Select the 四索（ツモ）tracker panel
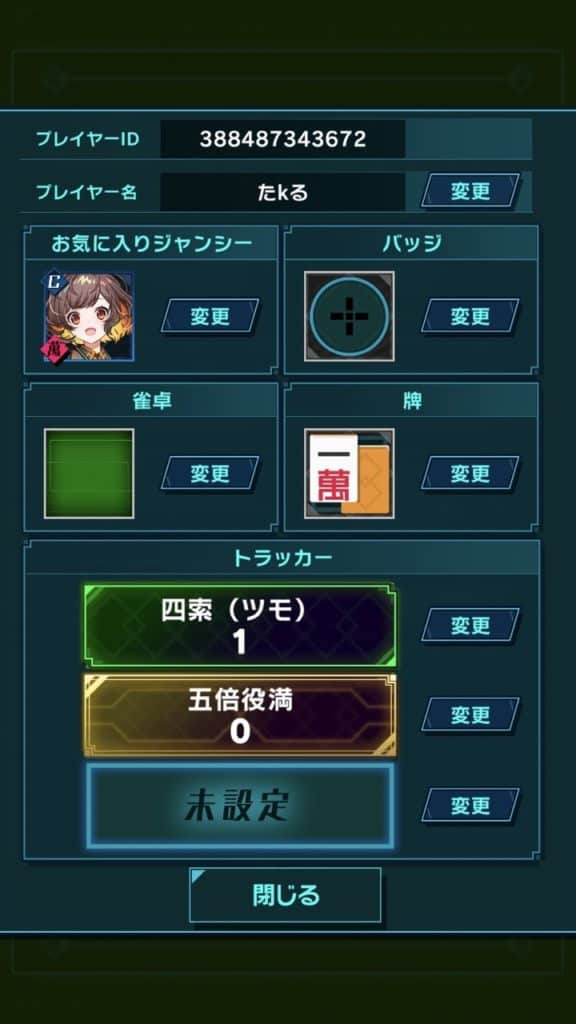The height and width of the screenshot is (1024, 576). pyautogui.click(x=240, y=626)
